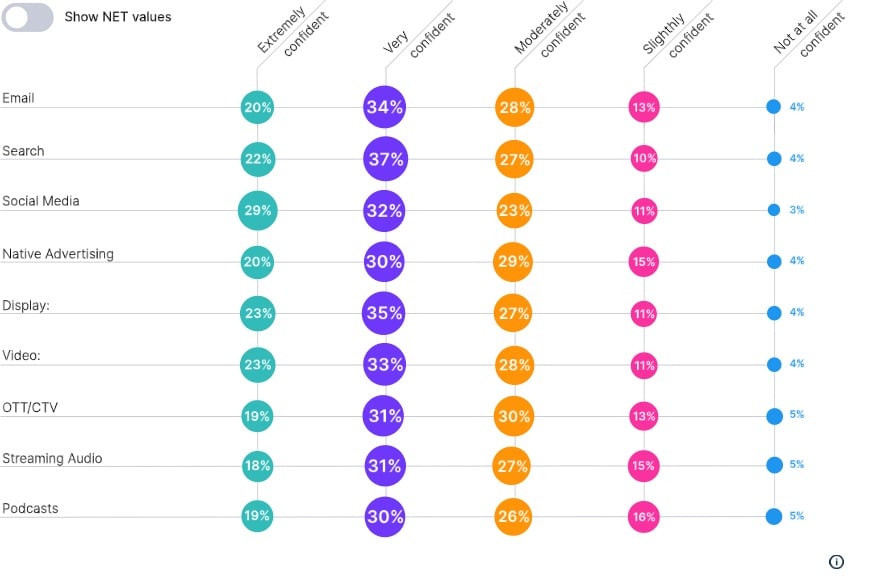870x582 pixels.
Task: Select the Native Advertising row label
Action: (x=58, y=254)
